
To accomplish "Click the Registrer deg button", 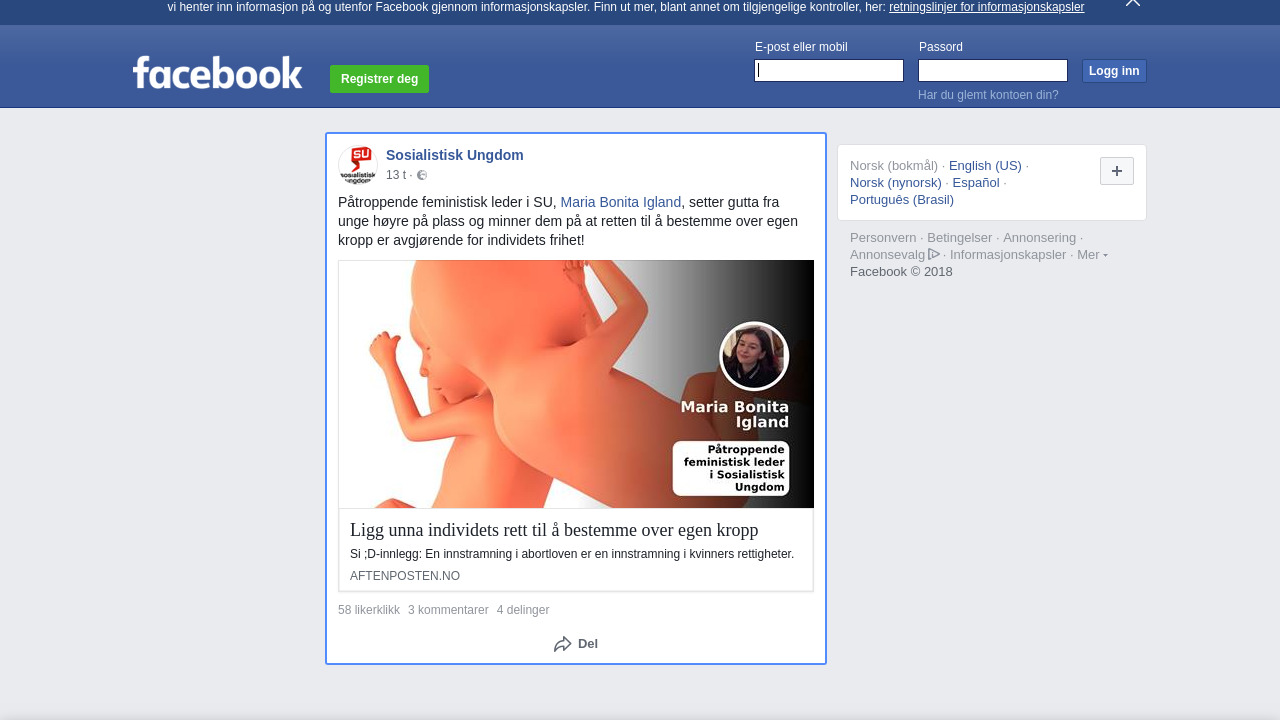I will [x=379, y=79].
